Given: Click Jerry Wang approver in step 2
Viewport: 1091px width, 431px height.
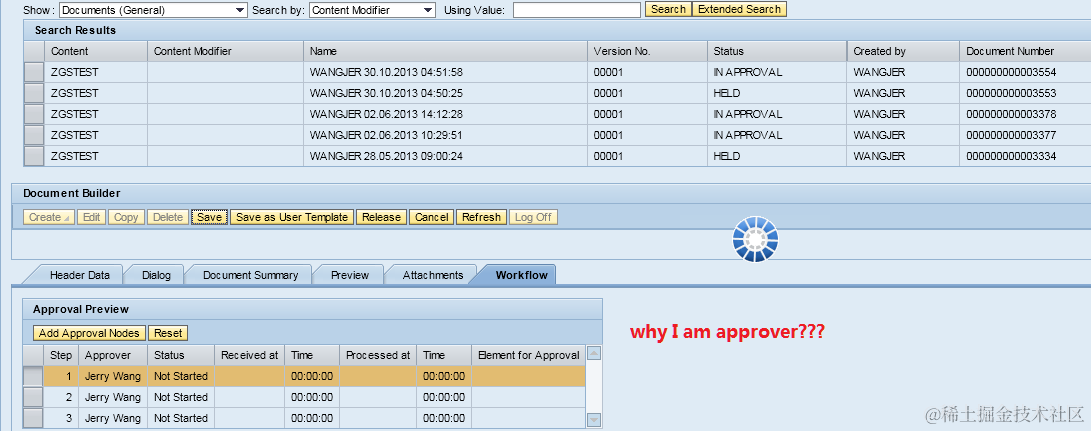Looking at the screenshot, I should pos(113,397).
